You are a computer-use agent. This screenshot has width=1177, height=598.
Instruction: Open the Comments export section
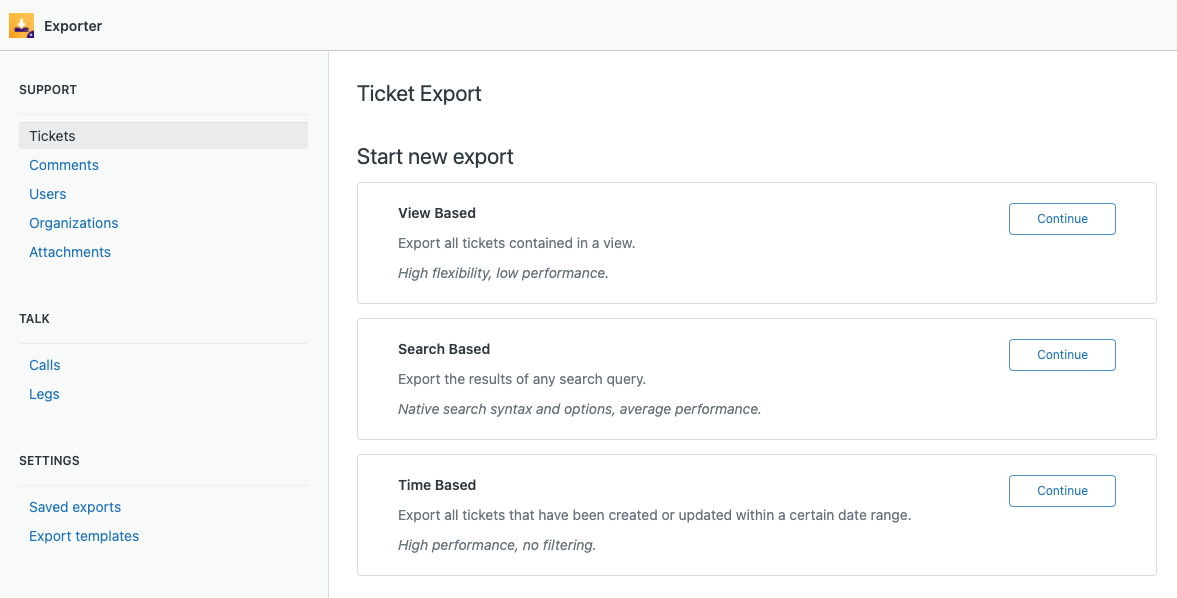pos(64,165)
